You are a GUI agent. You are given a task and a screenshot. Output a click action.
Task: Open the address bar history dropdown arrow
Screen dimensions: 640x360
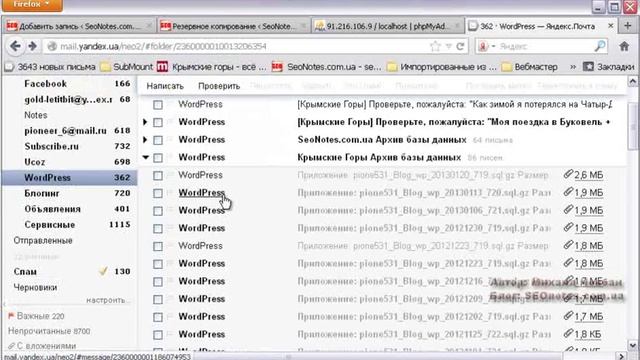click(449, 47)
